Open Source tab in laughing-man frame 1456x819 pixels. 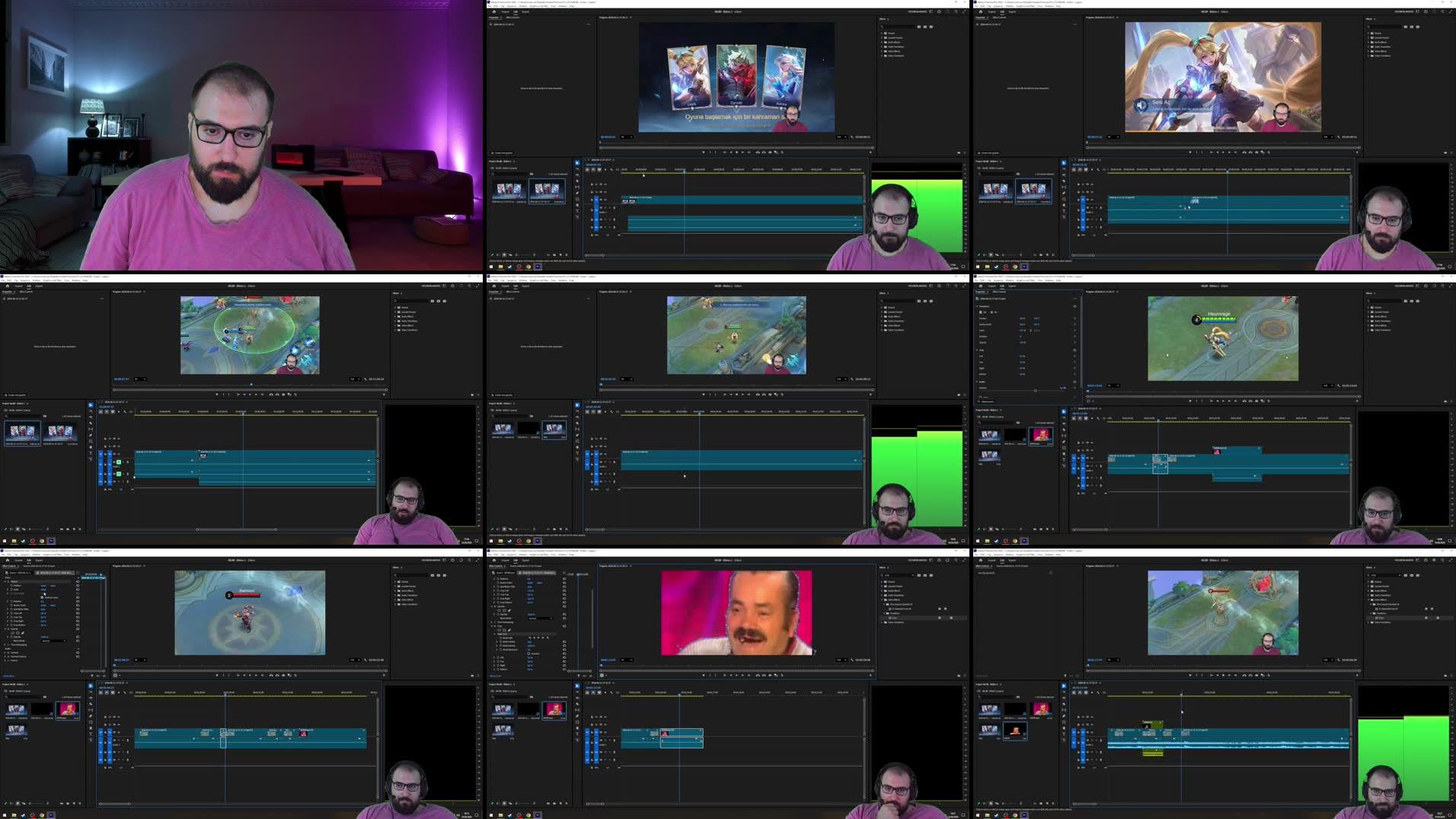coord(525,566)
